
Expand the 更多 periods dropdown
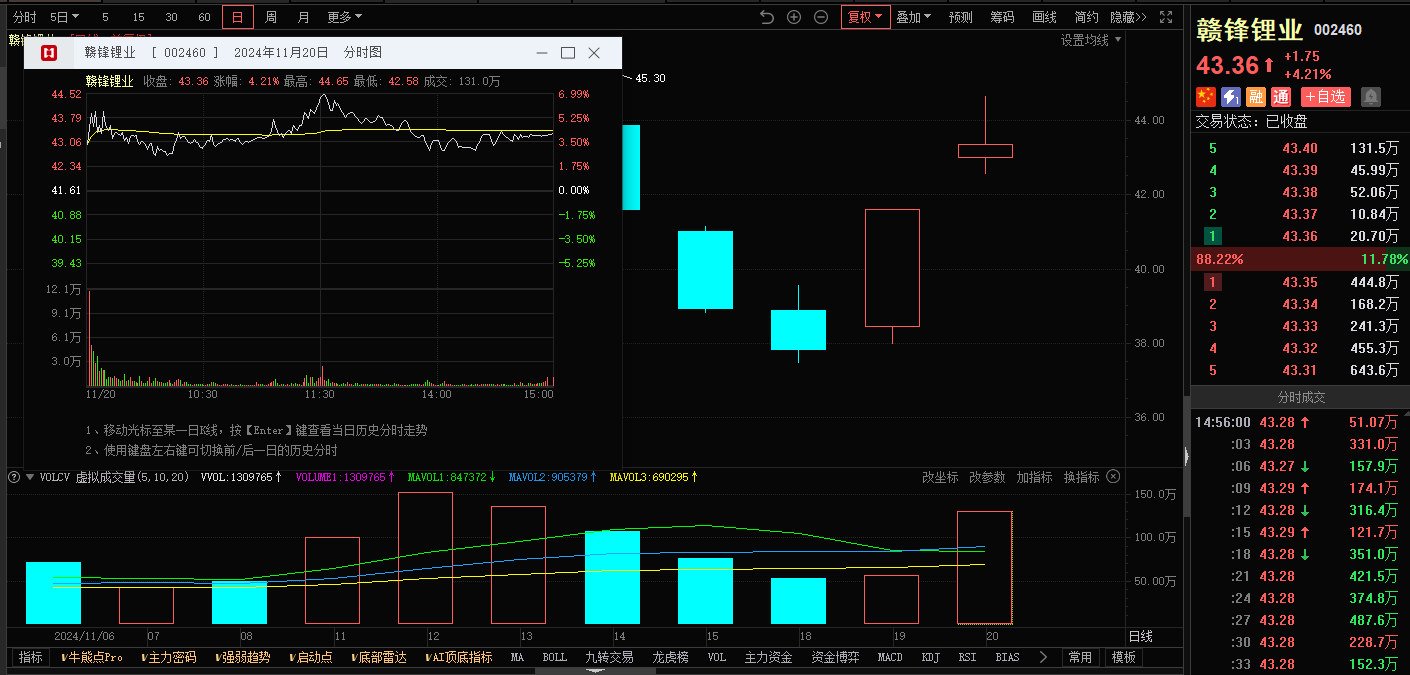tap(344, 17)
